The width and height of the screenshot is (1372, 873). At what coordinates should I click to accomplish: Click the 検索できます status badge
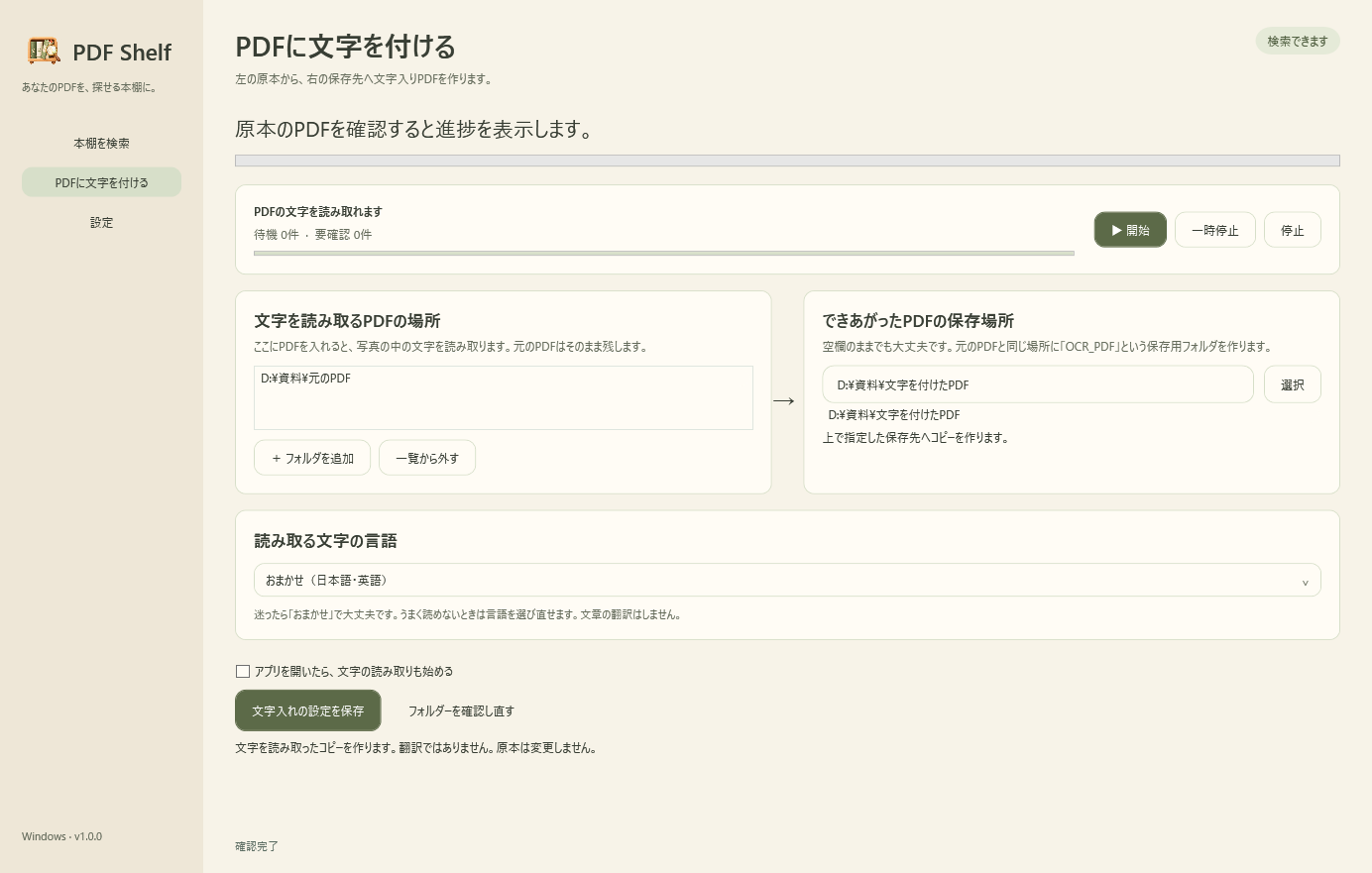(x=1298, y=41)
